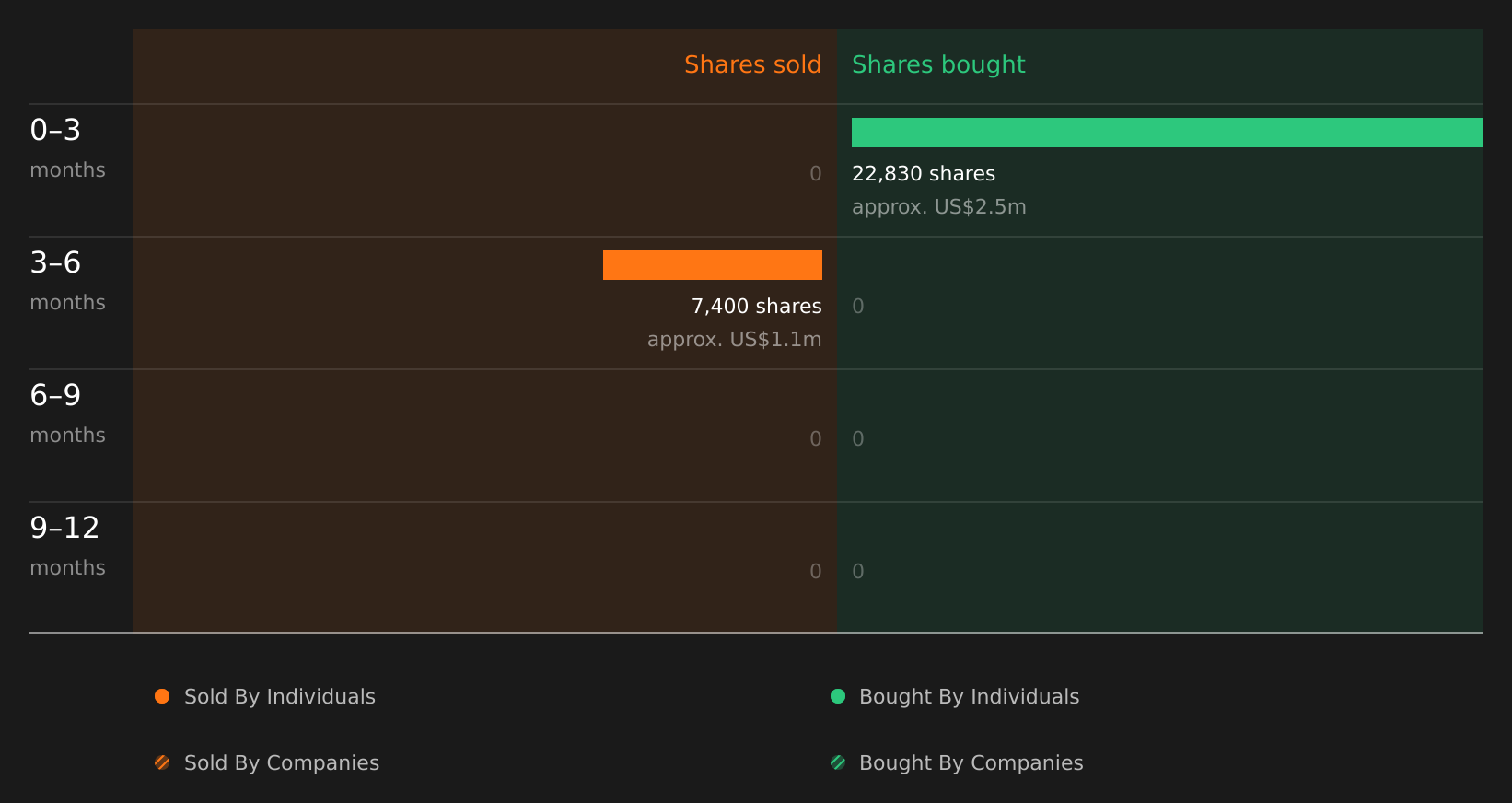Image resolution: width=1512 pixels, height=803 pixels.
Task: Click the Bought By Individuals legend text
Action: [x=970, y=696]
